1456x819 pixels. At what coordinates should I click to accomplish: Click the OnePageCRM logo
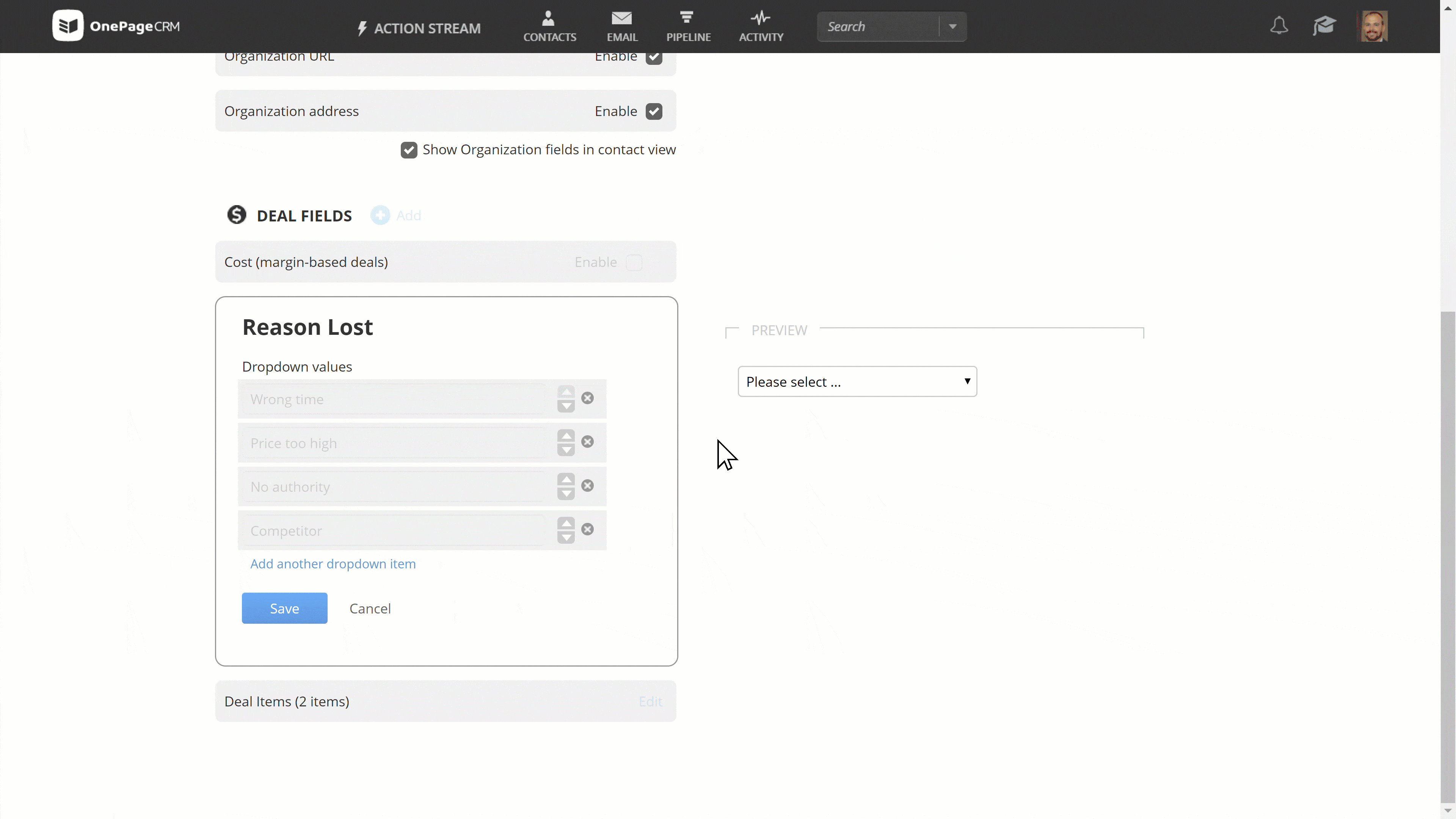(x=116, y=26)
